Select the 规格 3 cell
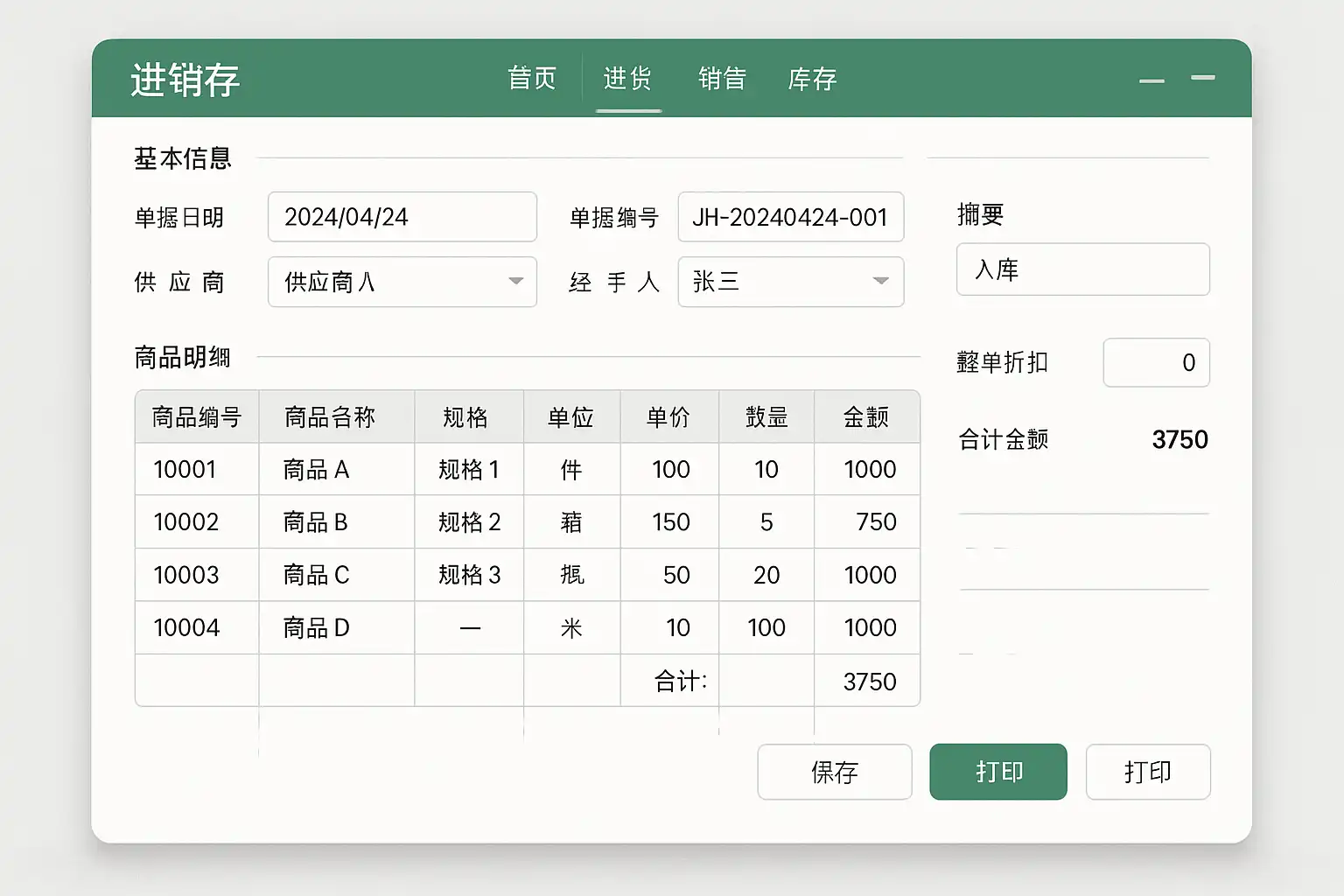The height and width of the screenshot is (896, 1344). (x=469, y=575)
